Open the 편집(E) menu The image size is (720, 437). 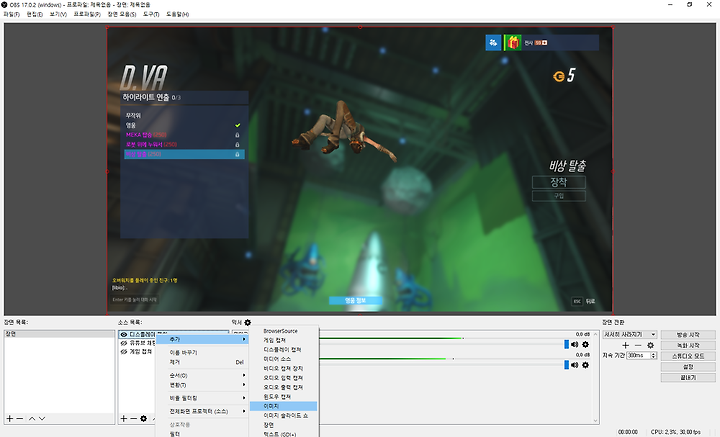coord(34,14)
